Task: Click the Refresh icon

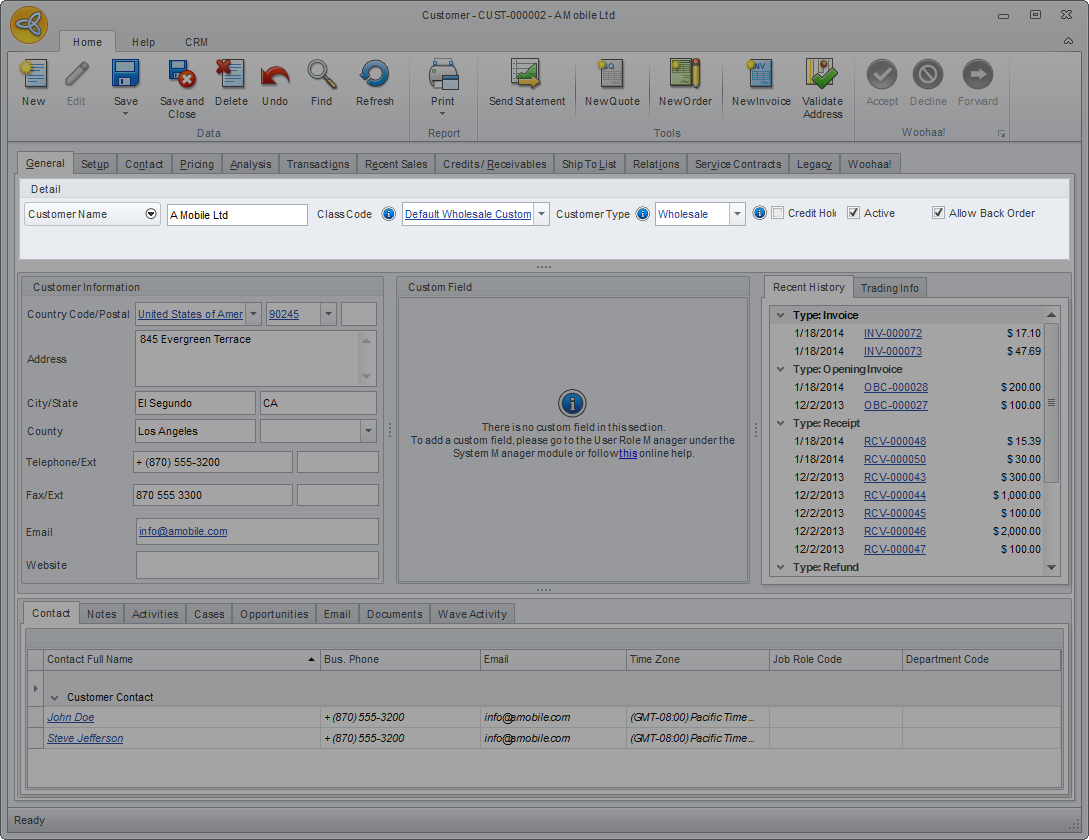Action: coord(374,75)
